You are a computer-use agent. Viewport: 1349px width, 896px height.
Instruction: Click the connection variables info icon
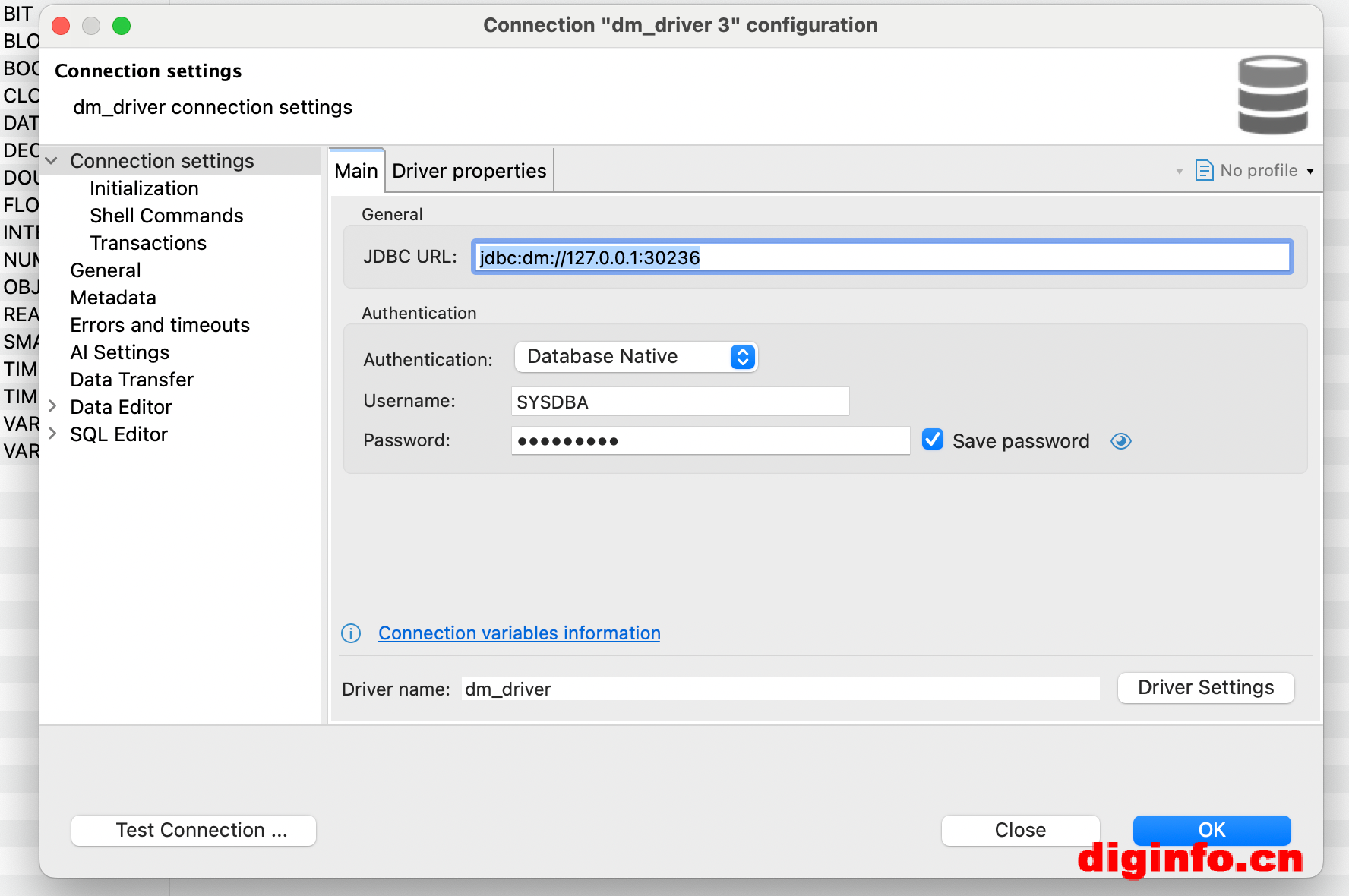tap(351, 633)
